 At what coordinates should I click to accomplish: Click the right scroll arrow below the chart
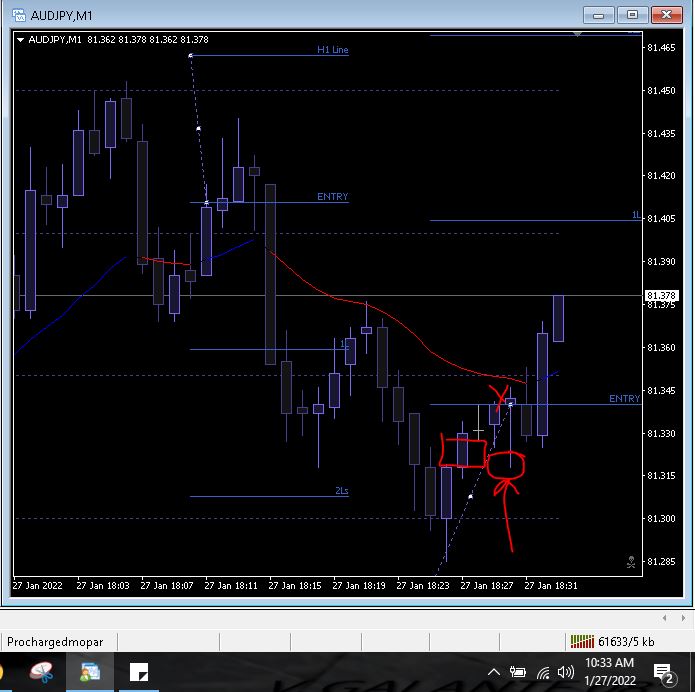[683, 618]
